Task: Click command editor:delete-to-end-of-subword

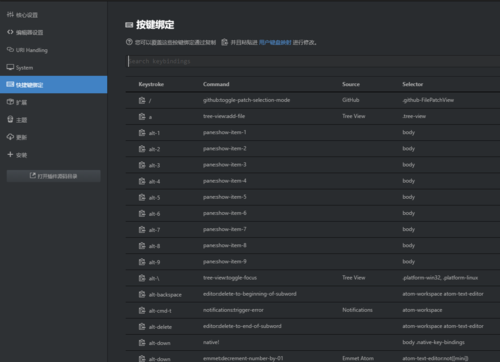Action: [x=242, y=326]
